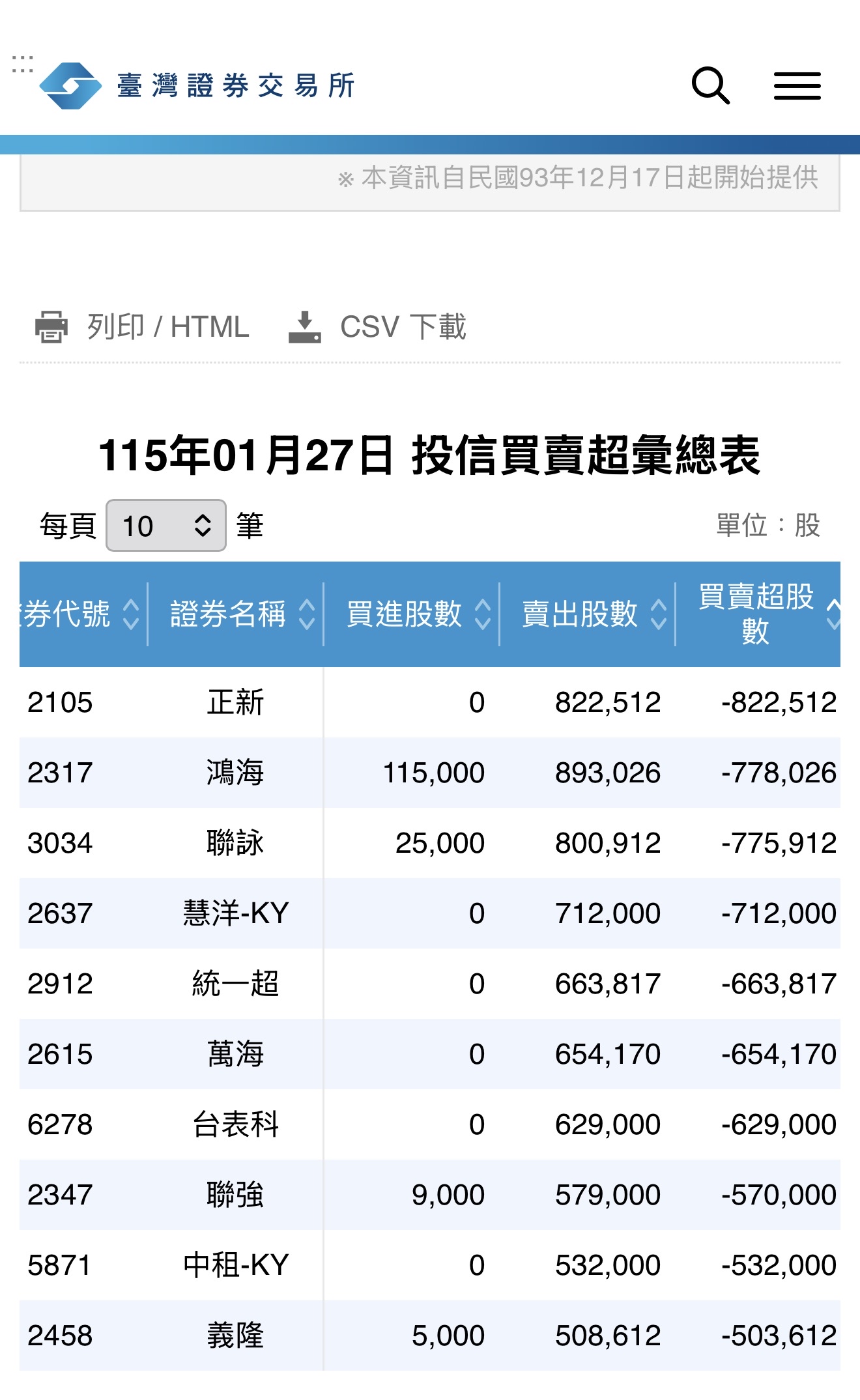Click sell value 893,026
The height and width of the screenshot is (1400, 860).
tap(608, 773)
